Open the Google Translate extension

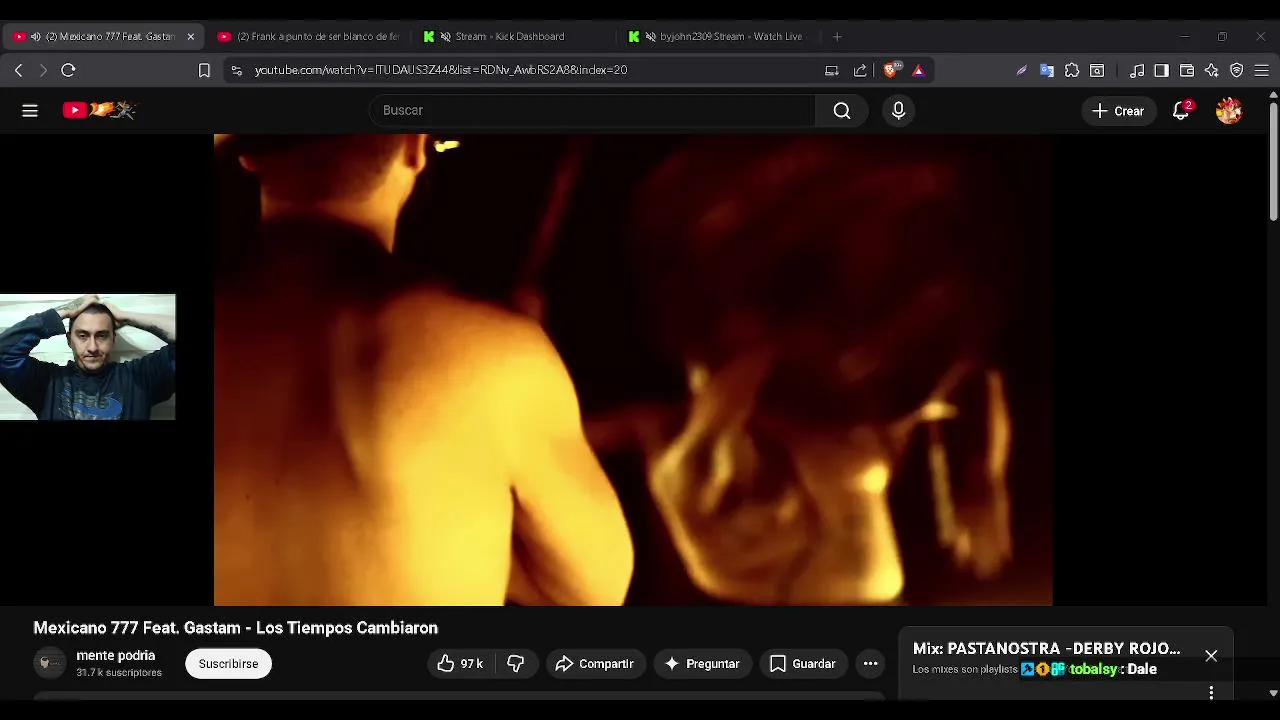pos(1047,70)
